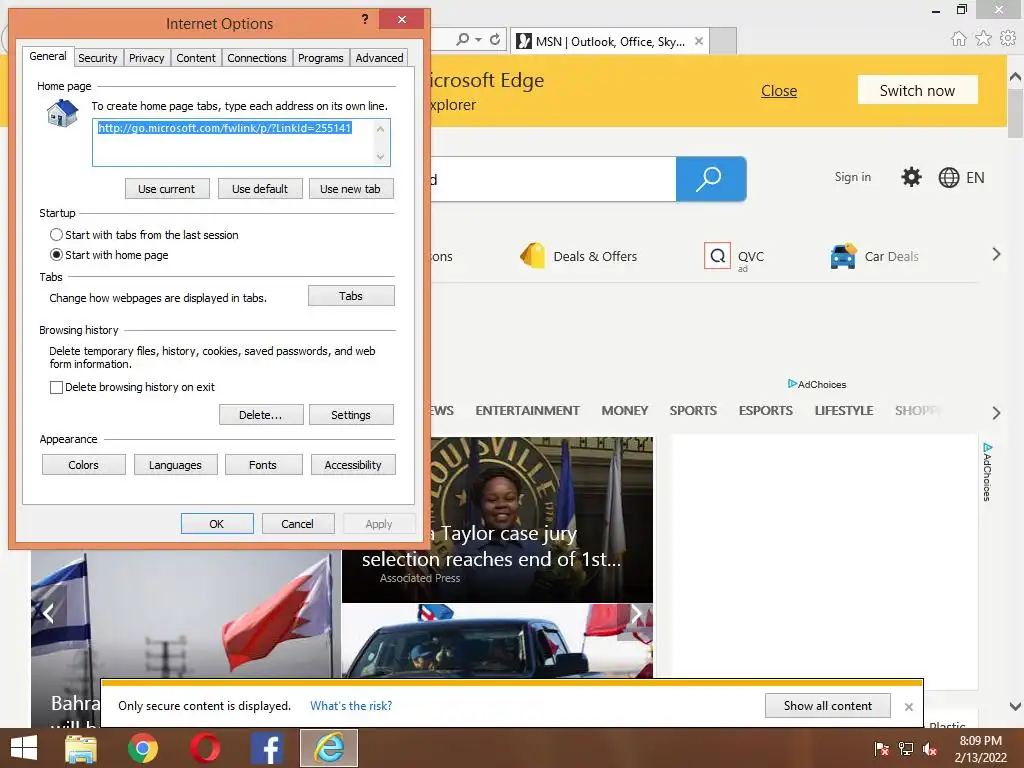Confirm the dialog with OK

click(x=217, y=524)
